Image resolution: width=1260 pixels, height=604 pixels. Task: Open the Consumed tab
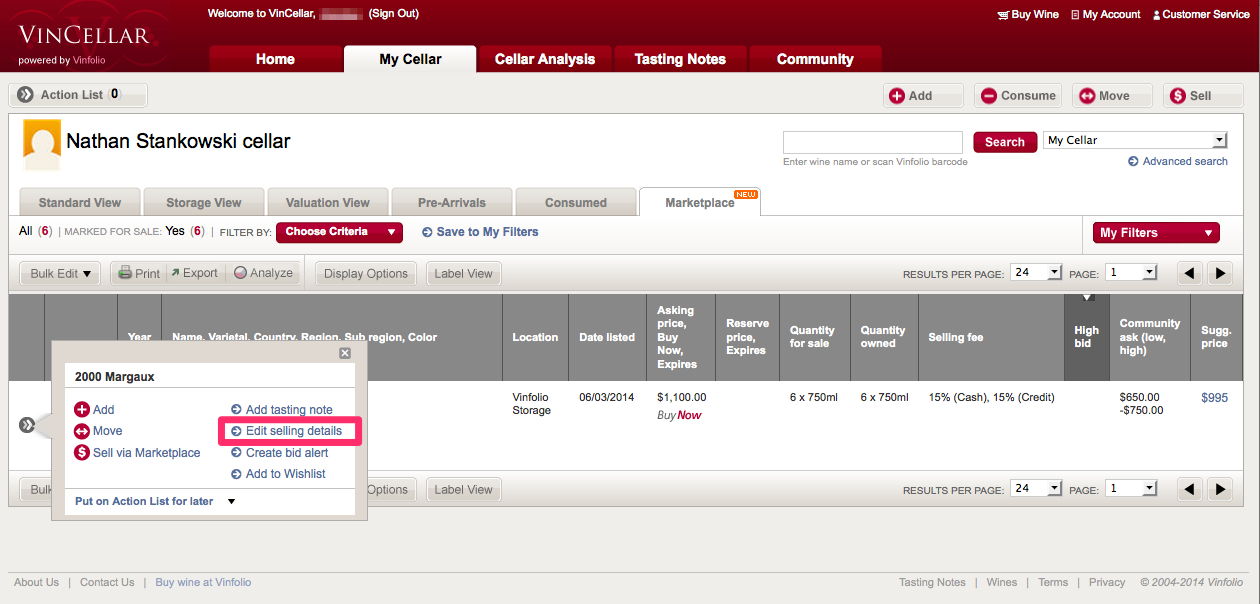click(x=576, y=202)
